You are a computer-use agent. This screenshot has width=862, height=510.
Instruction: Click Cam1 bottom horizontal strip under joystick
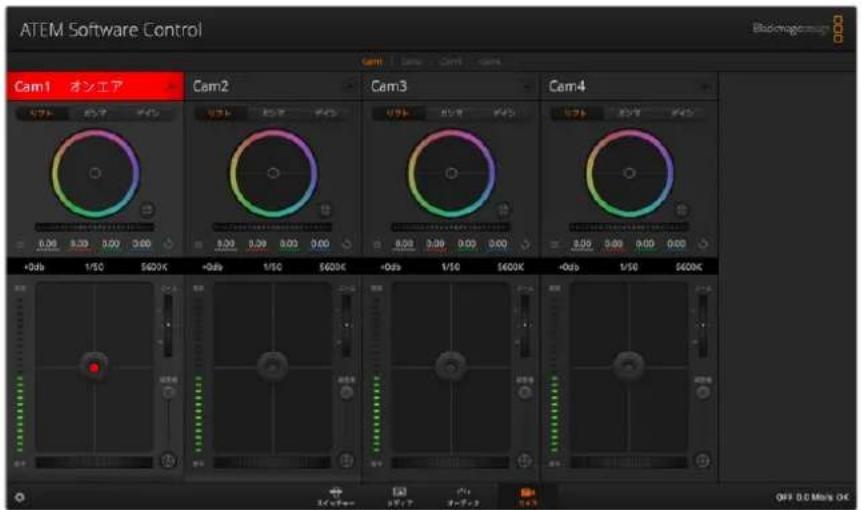pyautogui.click(x=95, y=463)
